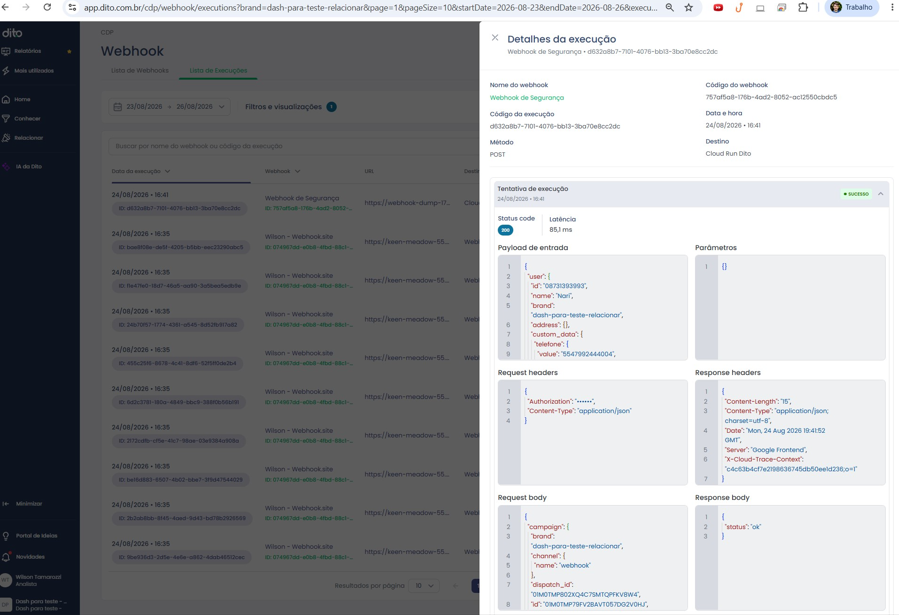Image resolution: width=899 pixels, height=615 pixels.
Task: Click the Latência value 85,1 ms
Action: (561, 230)
